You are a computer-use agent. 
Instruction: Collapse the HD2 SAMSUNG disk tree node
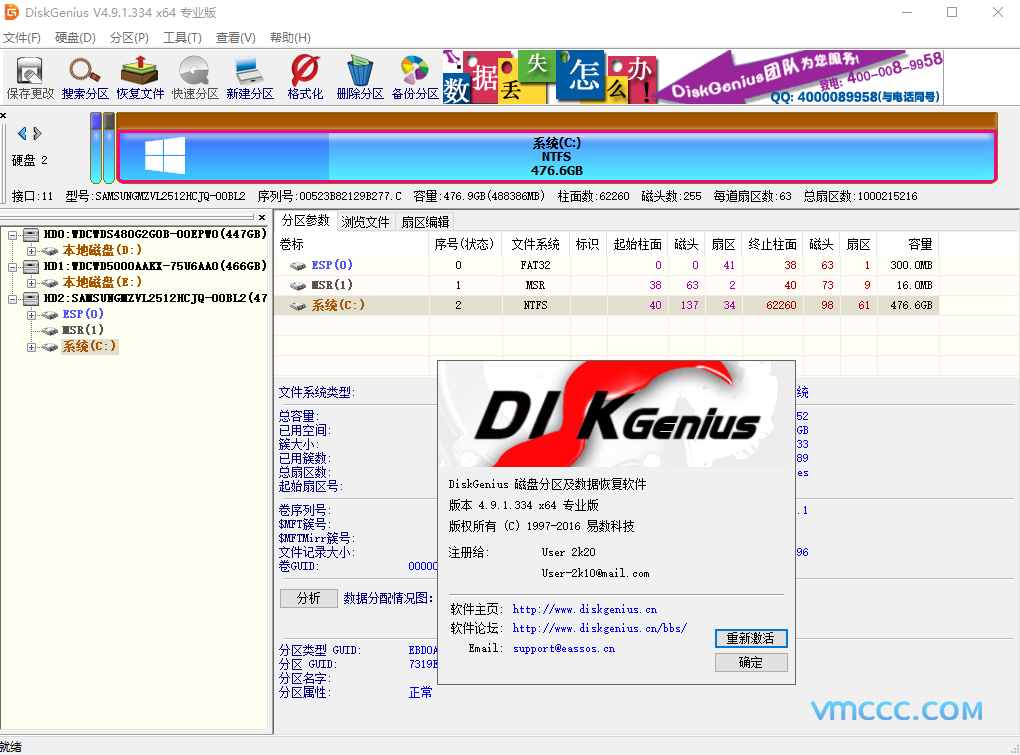coord(12,298)
